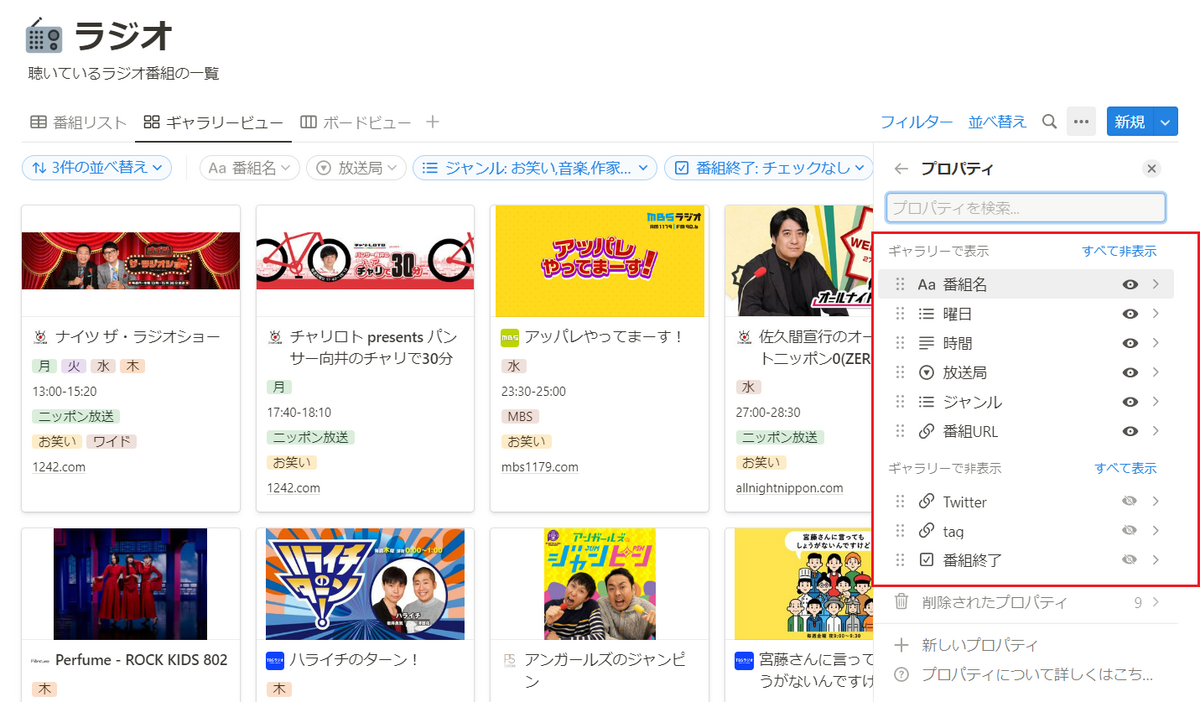Screen dimensions: 1200x702
Task: Select the ギャラリービュー tab
Action: [213, 122]
